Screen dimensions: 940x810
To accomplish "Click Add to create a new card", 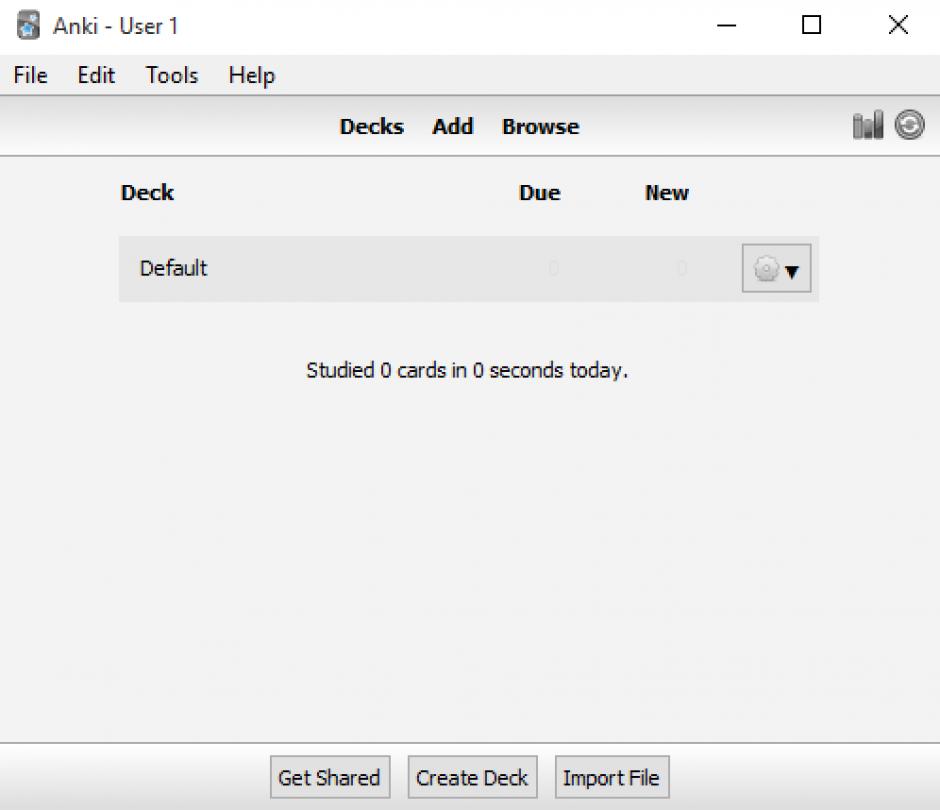I will 453,127.
